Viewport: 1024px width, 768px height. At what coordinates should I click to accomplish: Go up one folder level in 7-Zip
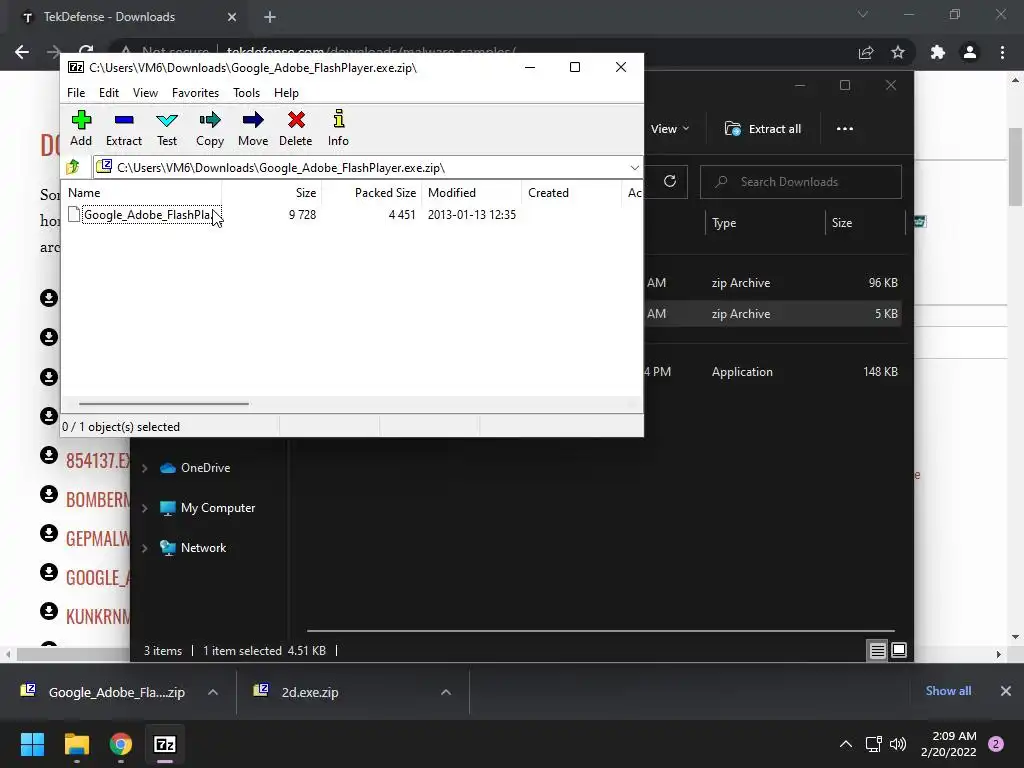tap(74, 167)
